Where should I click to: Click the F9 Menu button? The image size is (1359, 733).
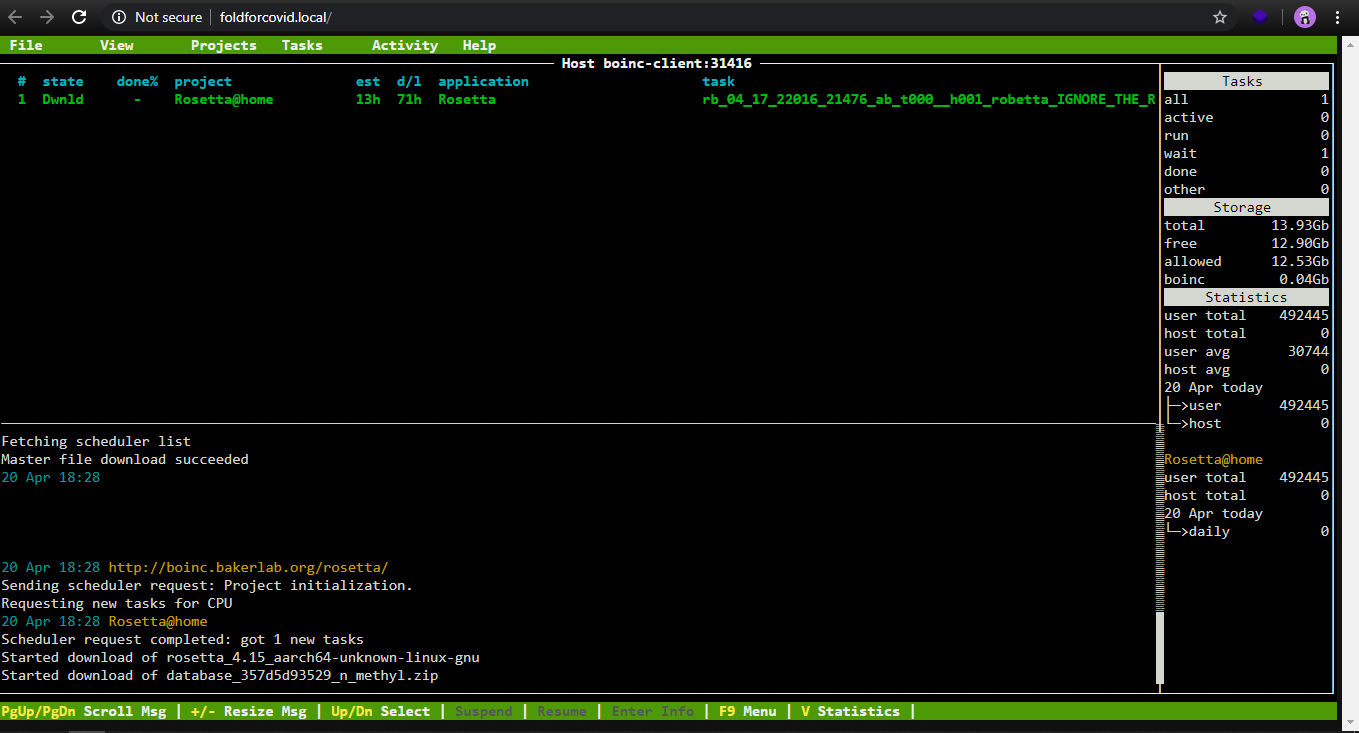point(747,711)
